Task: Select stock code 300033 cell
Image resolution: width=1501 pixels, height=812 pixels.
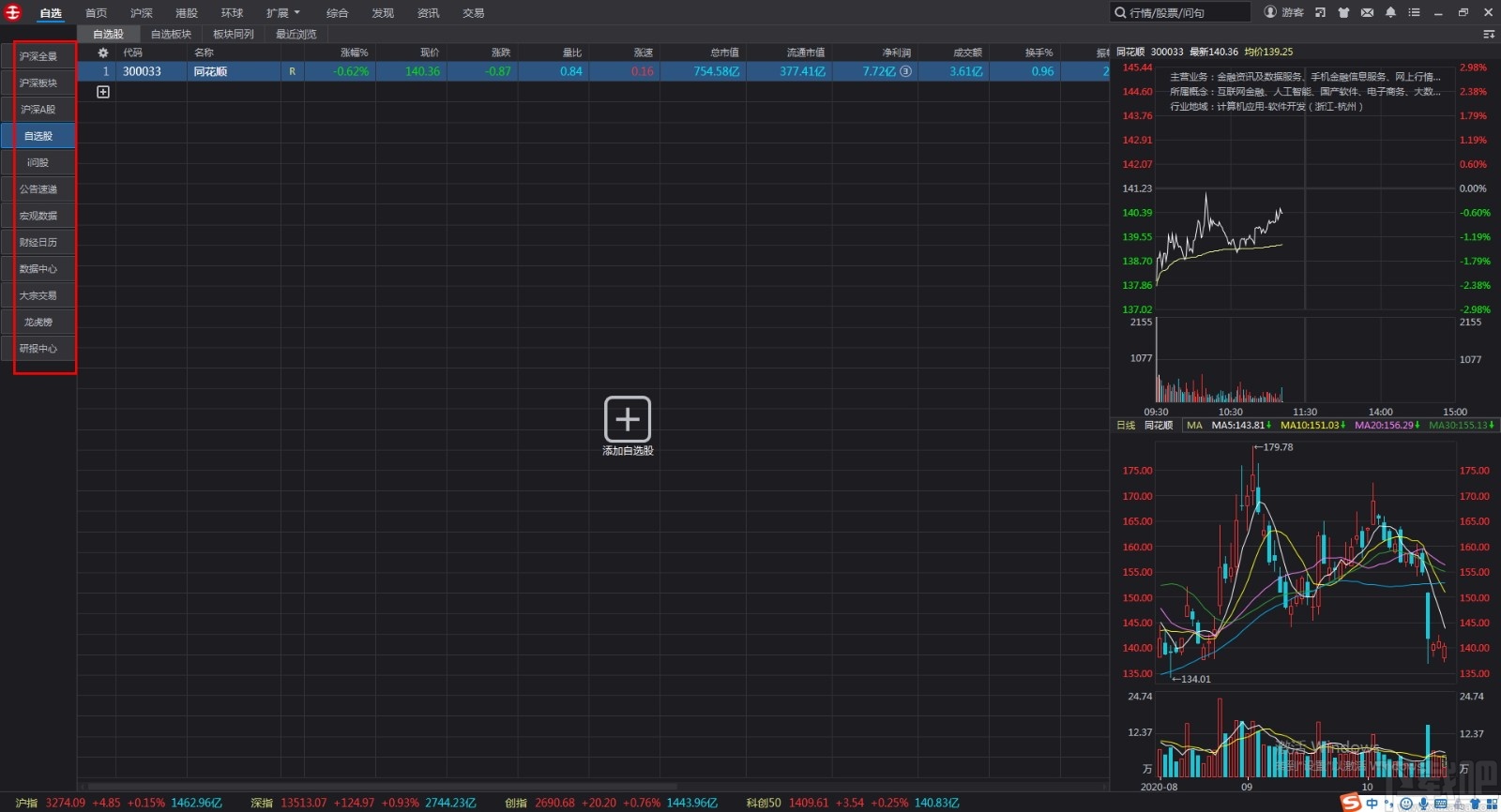Action: (142, 71)
